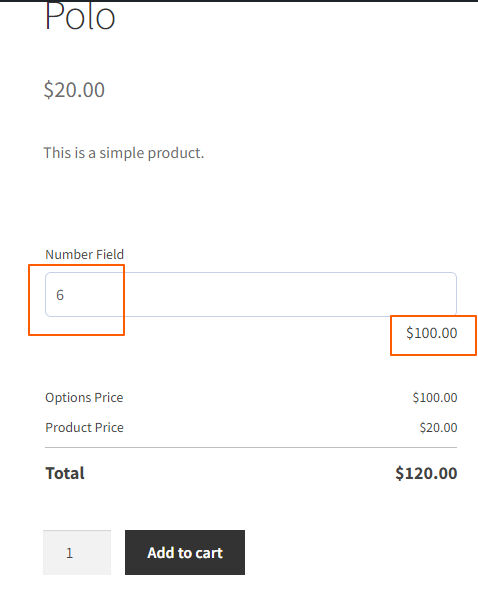
Task: Place cursor after the 6 in Number Field
Action: point(66,295)
